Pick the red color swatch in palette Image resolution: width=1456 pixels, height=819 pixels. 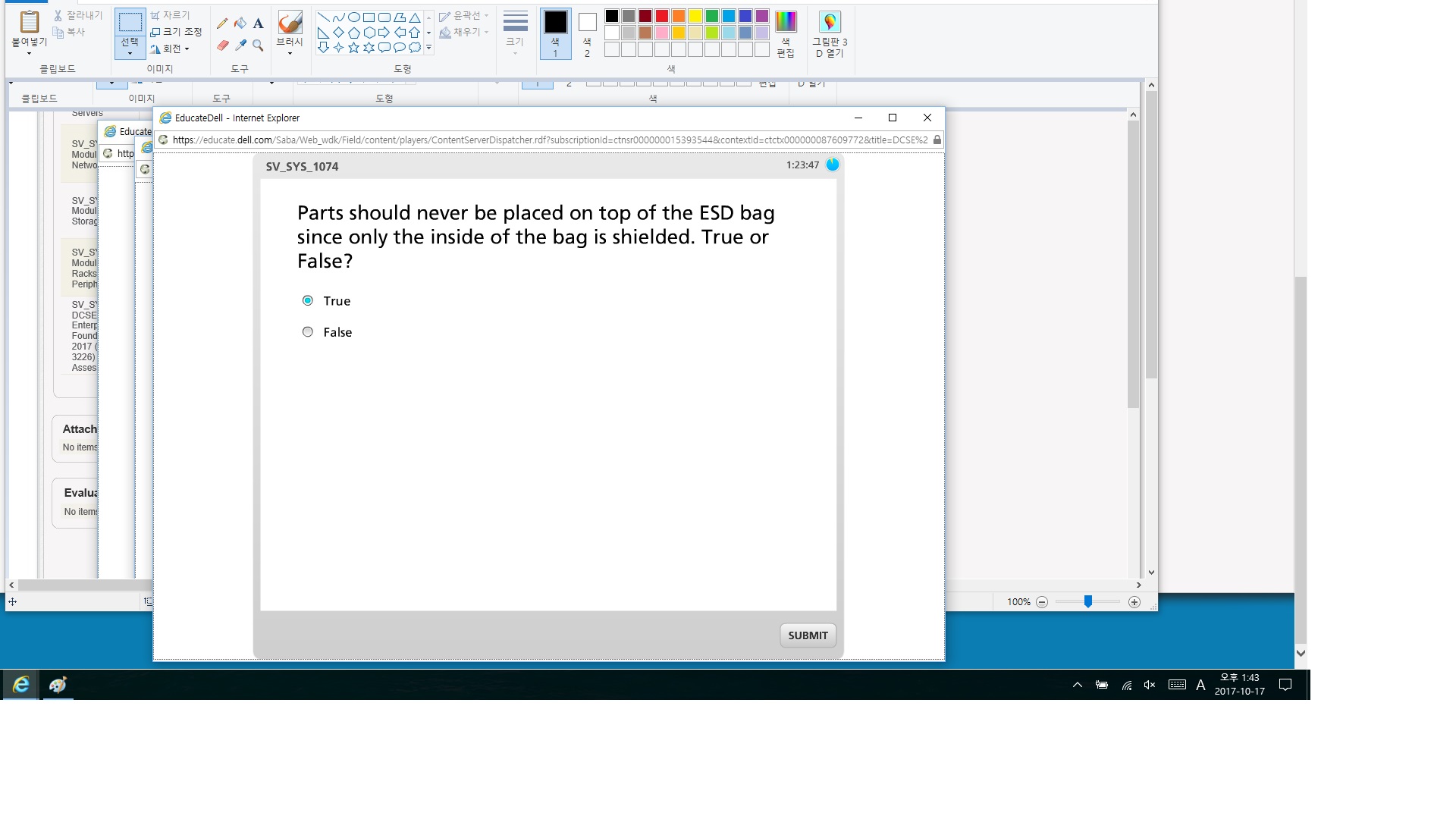point(662,16)
